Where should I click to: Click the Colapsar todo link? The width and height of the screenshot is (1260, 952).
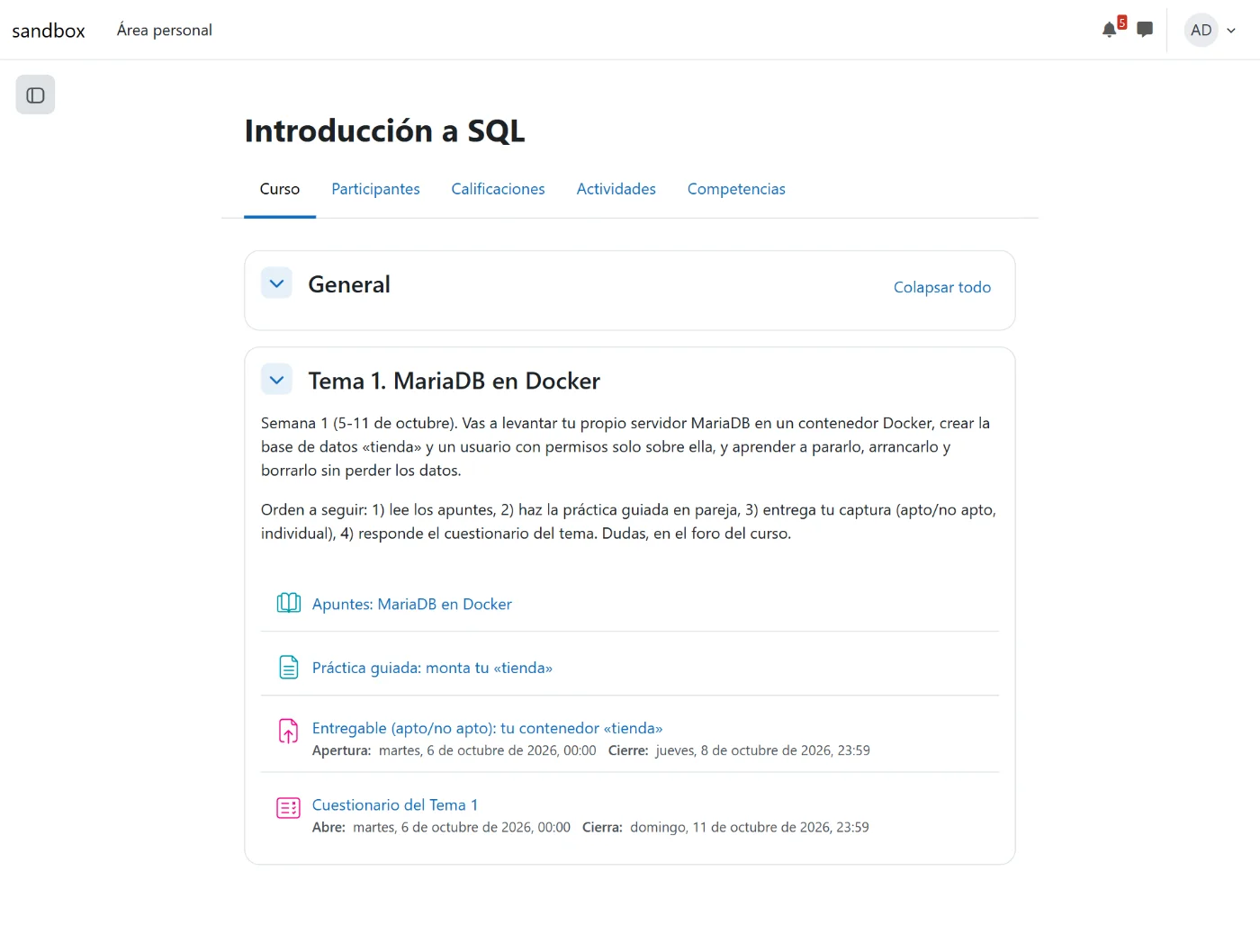(x=942, y=287)
